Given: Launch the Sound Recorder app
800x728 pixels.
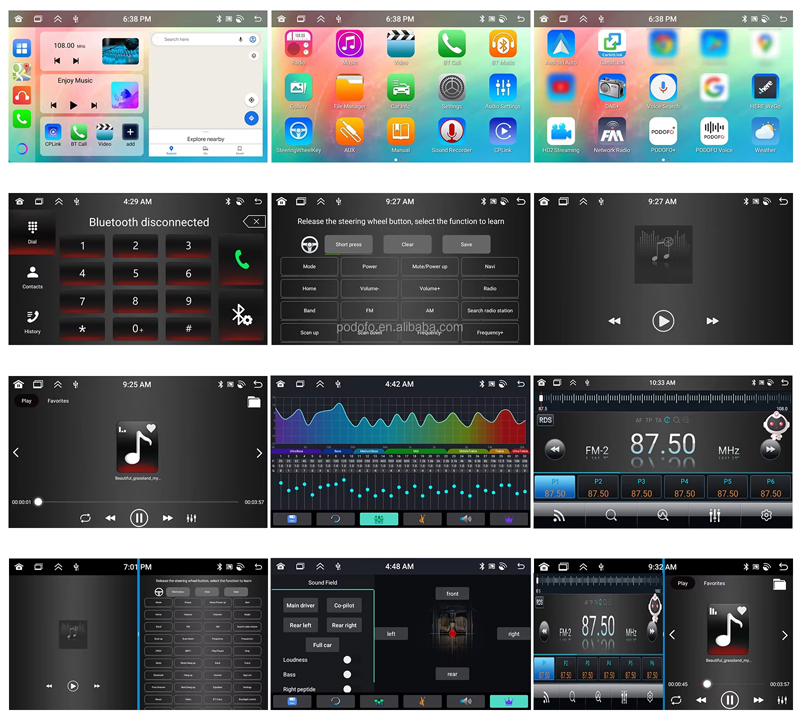Looking at the screenshot, I should click(451, 132).
